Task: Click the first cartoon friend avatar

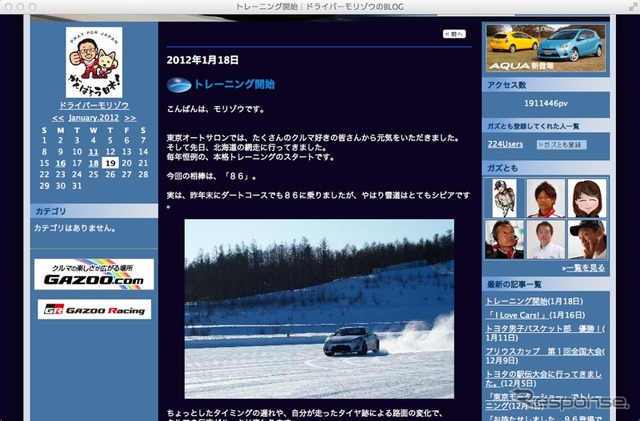Action: click(x=504, y=198)
